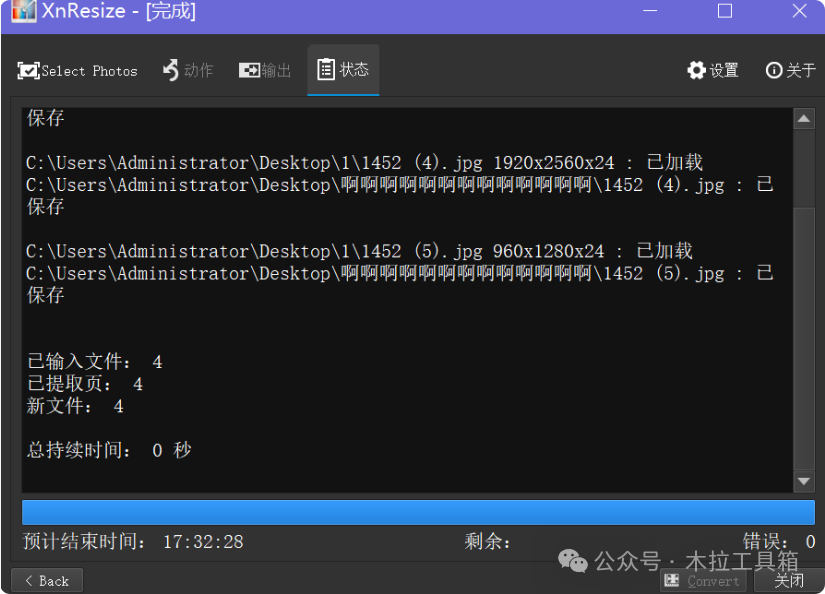
Task: Open the Select Photos tab
Action: (x=77, y=70)
